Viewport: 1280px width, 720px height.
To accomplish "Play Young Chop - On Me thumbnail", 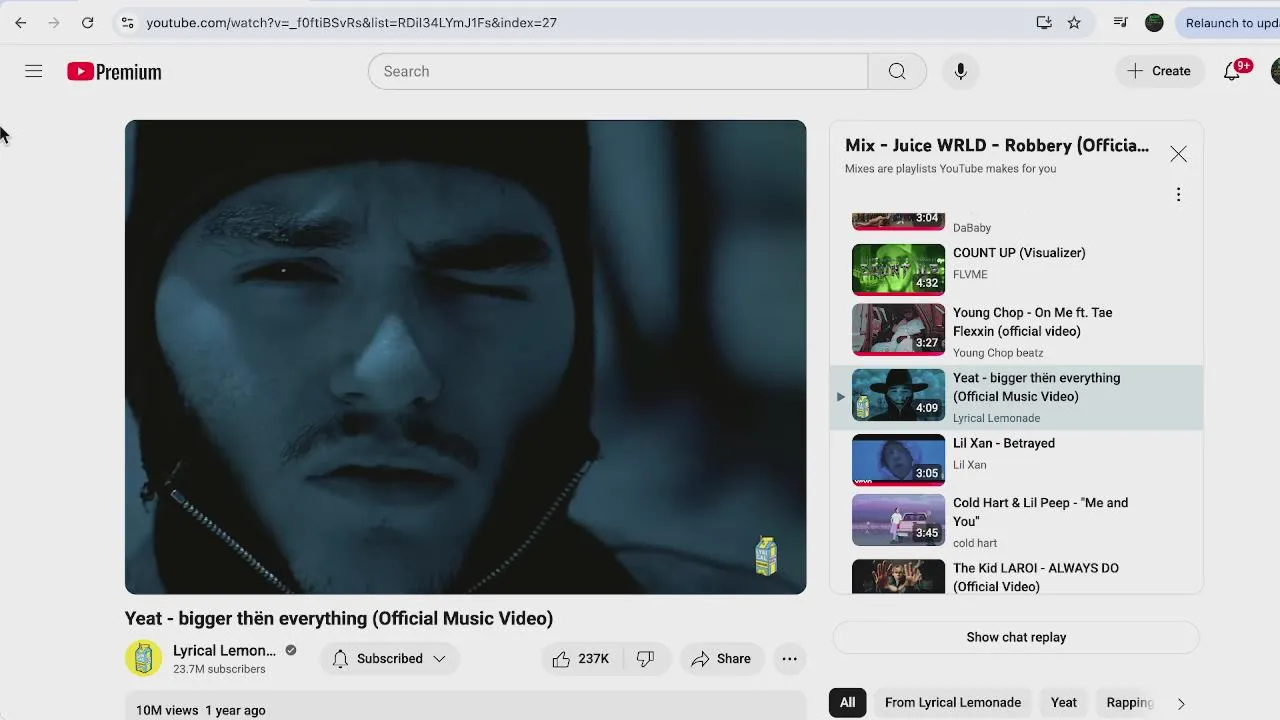I will (x=898, y=328).
